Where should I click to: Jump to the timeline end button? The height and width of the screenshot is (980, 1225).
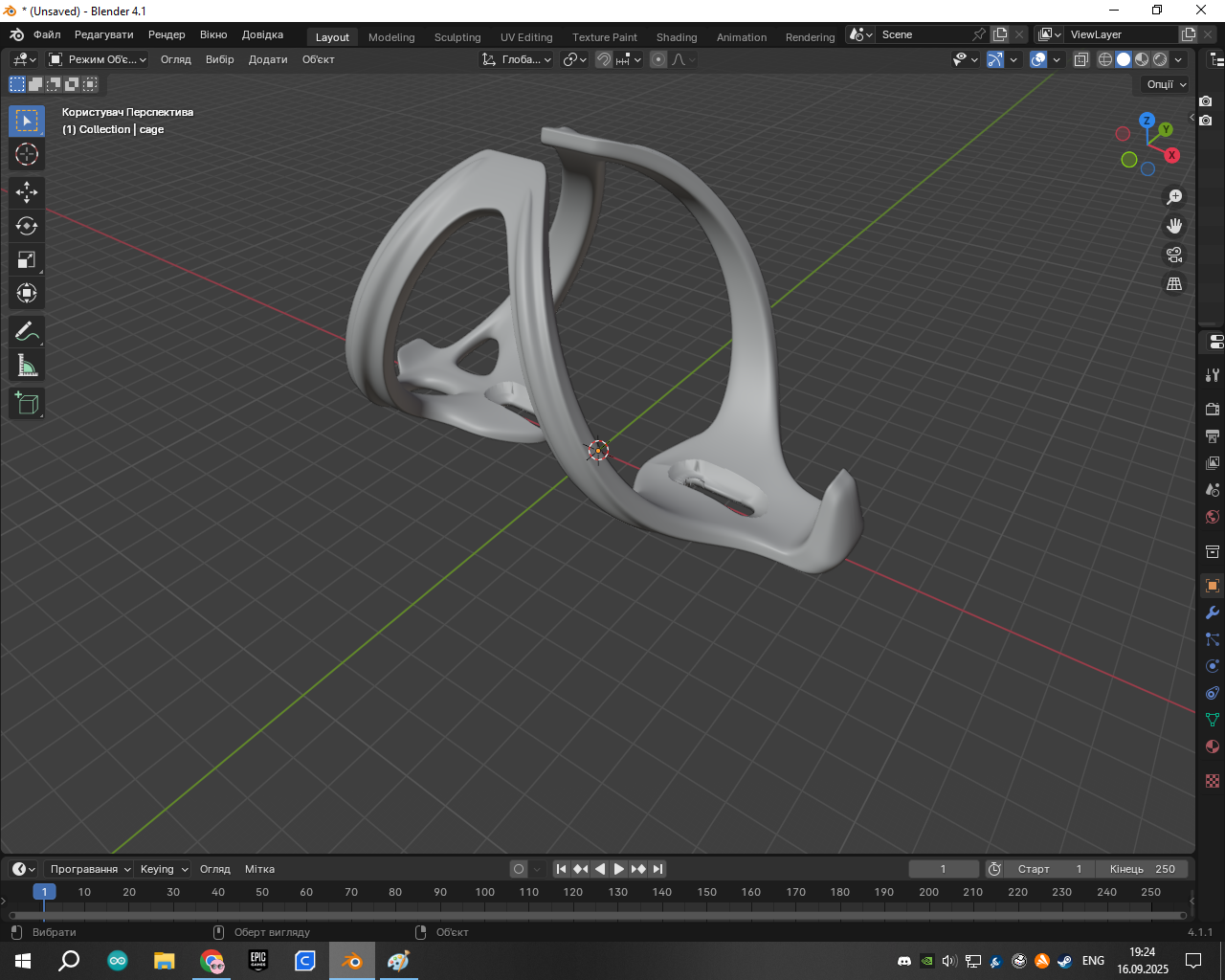(x=657, y=869)
